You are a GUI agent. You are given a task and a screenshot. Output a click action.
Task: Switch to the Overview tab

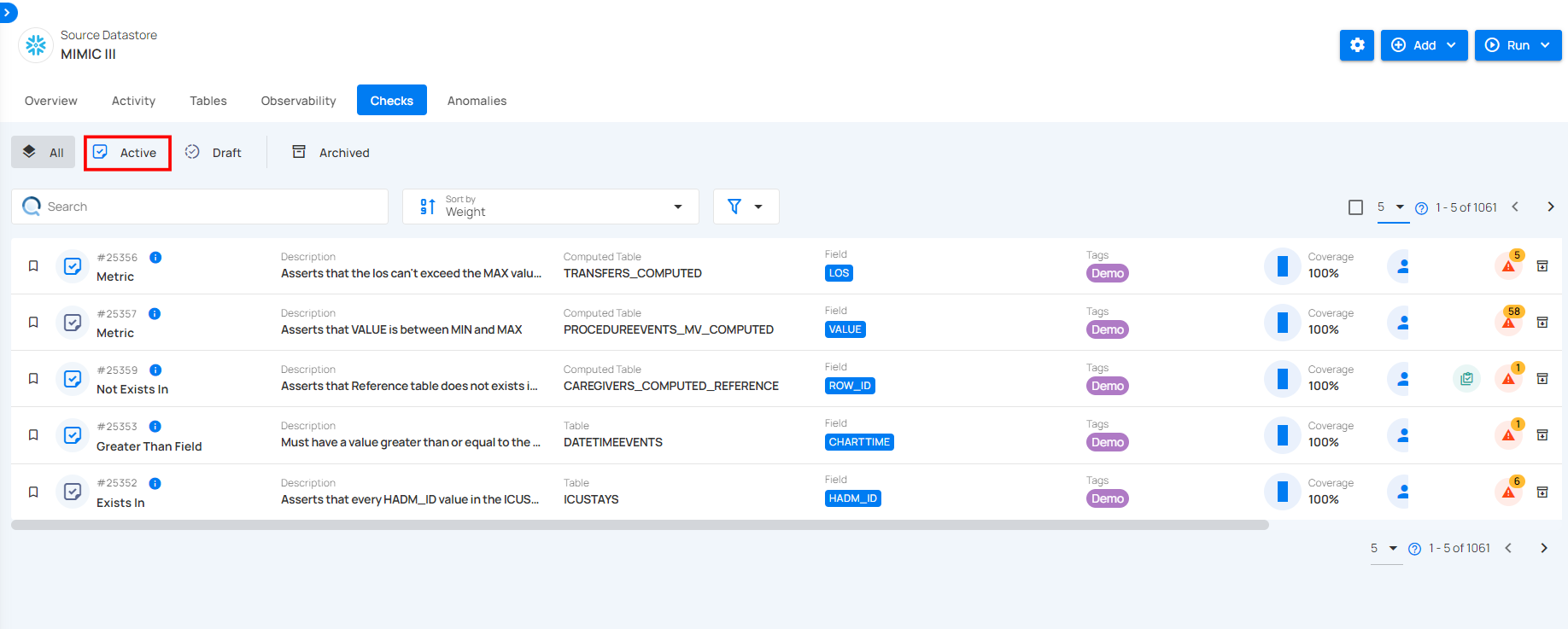pos(51,101)
